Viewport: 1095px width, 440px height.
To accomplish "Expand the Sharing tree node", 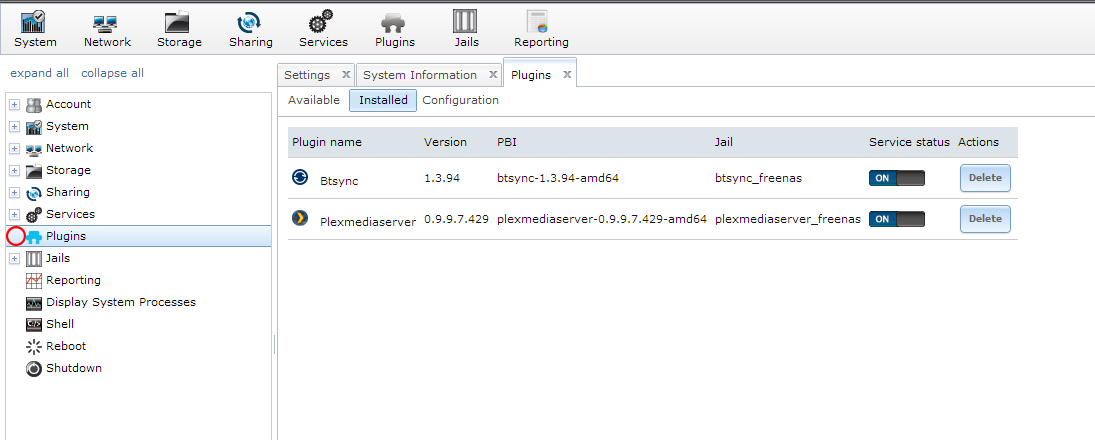I will click(15, 193).
